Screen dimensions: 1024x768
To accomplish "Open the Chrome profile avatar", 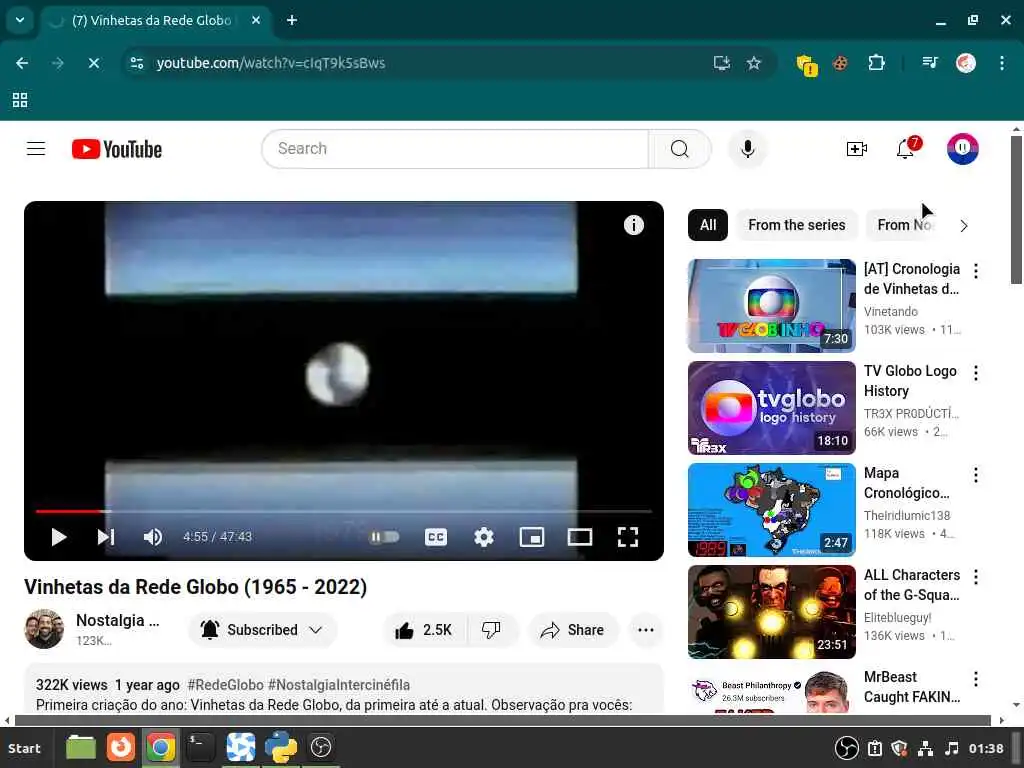I will point(965,63).
